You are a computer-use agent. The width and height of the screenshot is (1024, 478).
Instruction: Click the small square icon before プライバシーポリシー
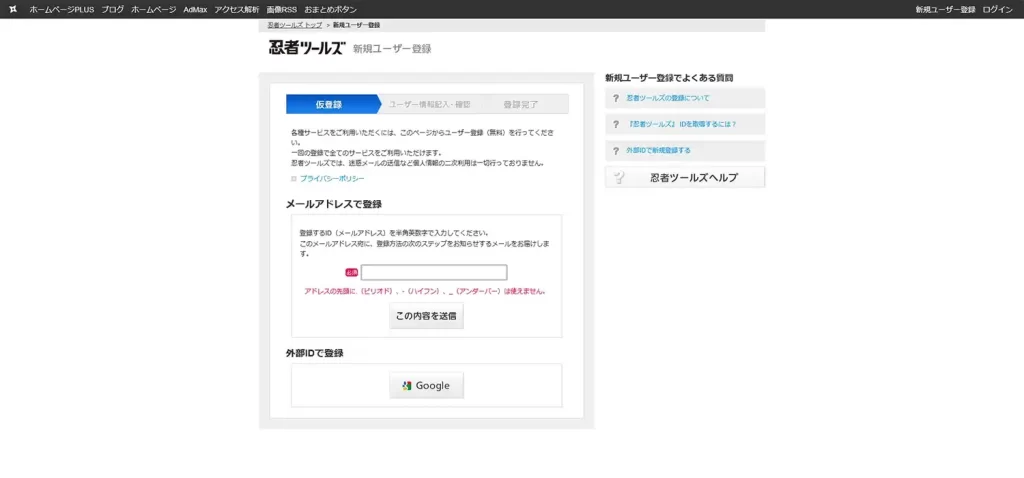(x=294, y=178)
